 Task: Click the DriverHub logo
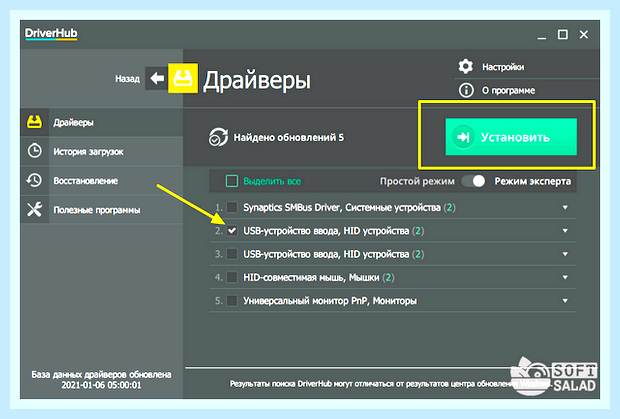point(51,34)
